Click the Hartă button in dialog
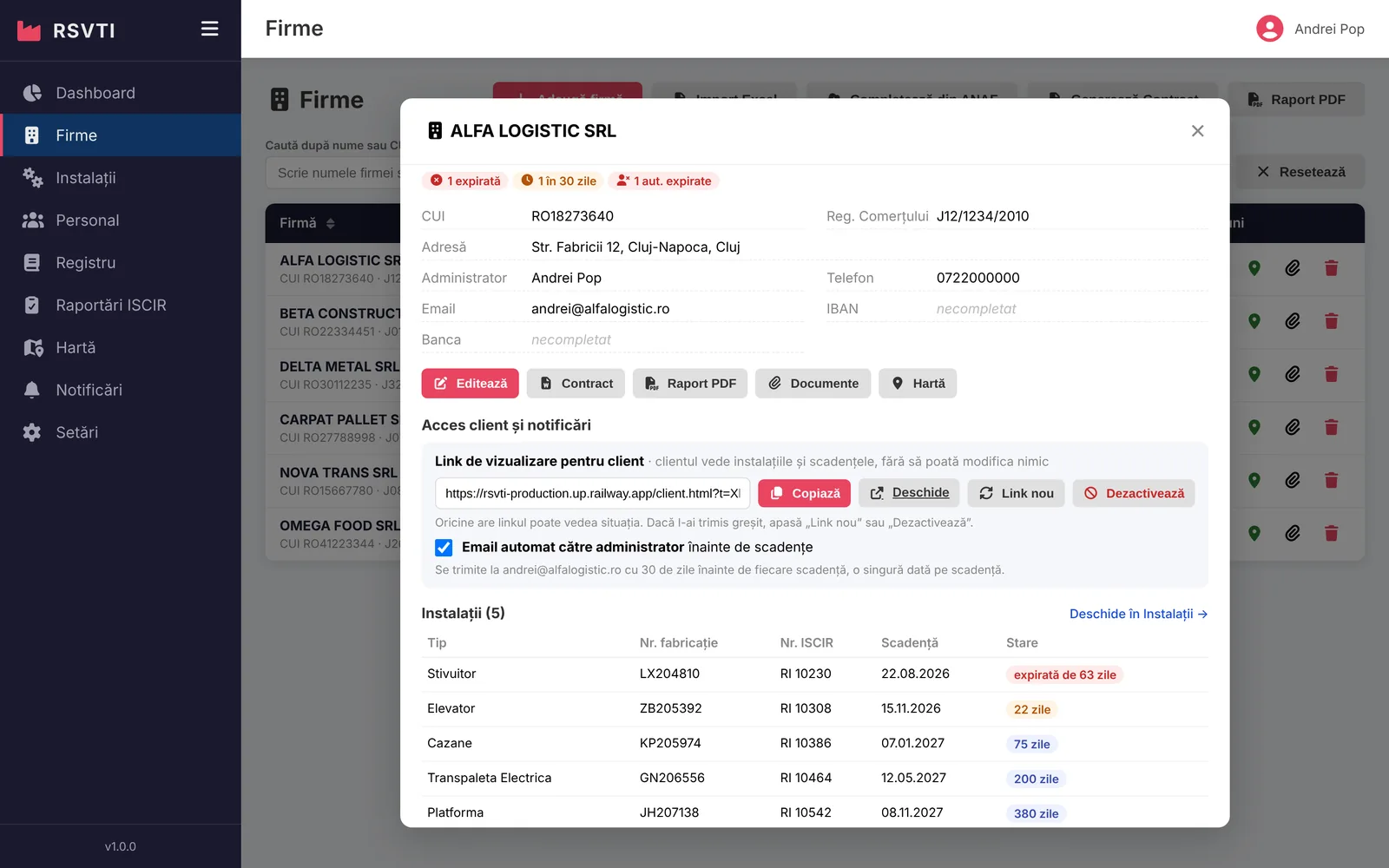Image resolution: width=1389 pixels, height=868 pixels. (918, 384)
